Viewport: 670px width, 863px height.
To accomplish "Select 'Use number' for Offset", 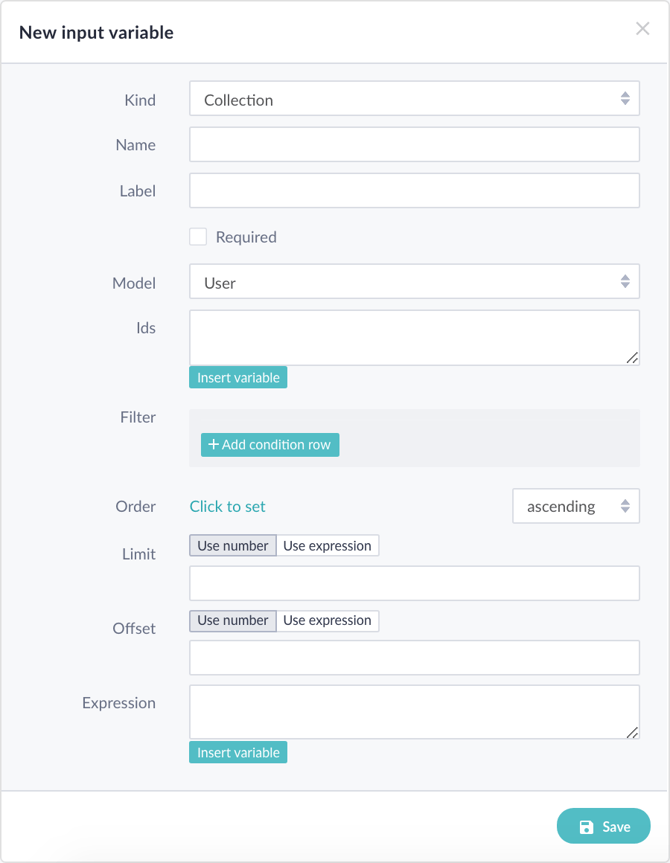I will coord(233,620).
